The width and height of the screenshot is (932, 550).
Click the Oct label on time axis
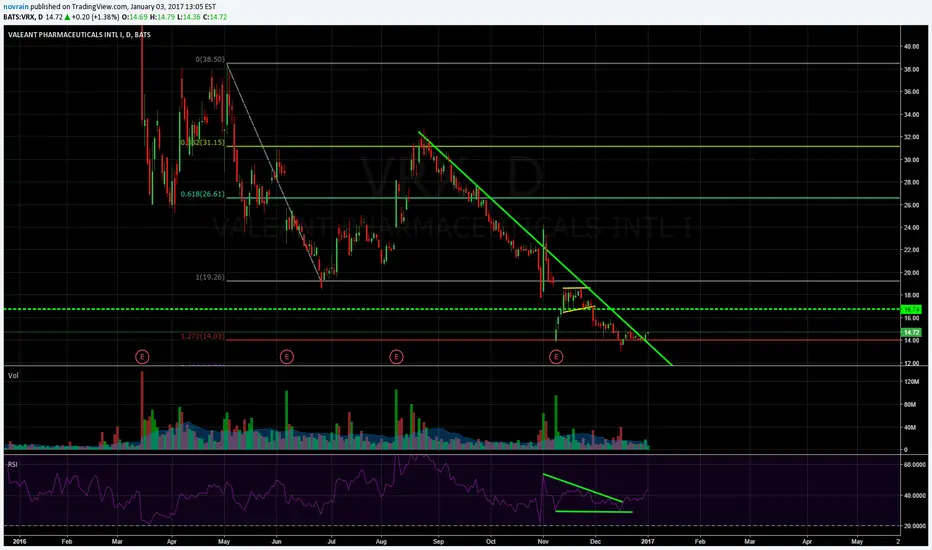pos(491,542)
